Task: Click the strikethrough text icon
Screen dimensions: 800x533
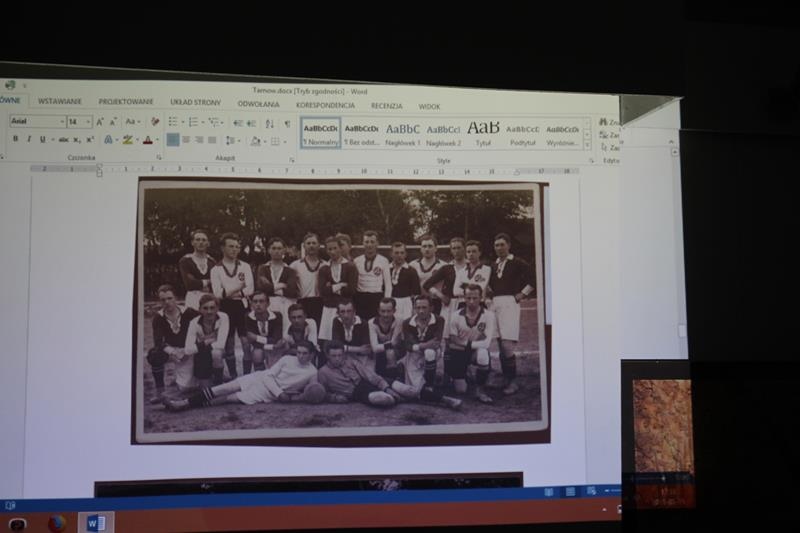Action: point(62,140)
